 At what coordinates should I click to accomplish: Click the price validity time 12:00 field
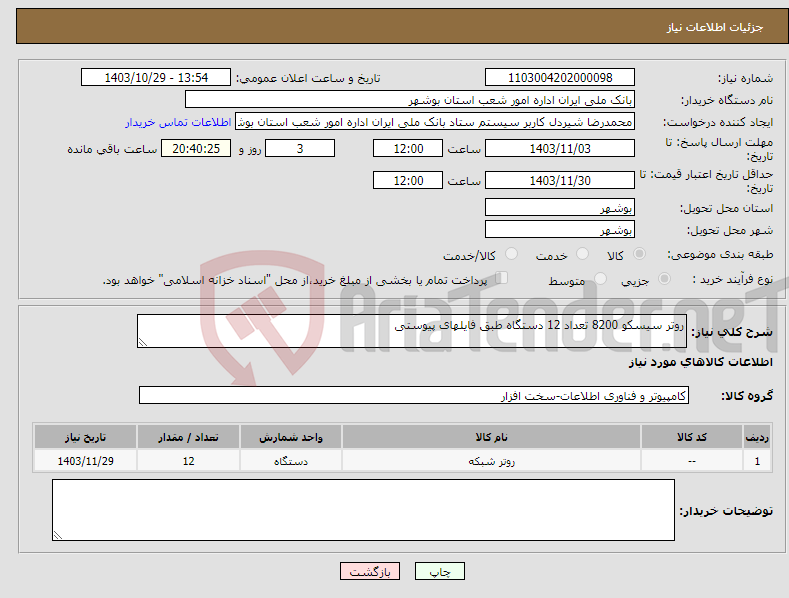[408, 180]
